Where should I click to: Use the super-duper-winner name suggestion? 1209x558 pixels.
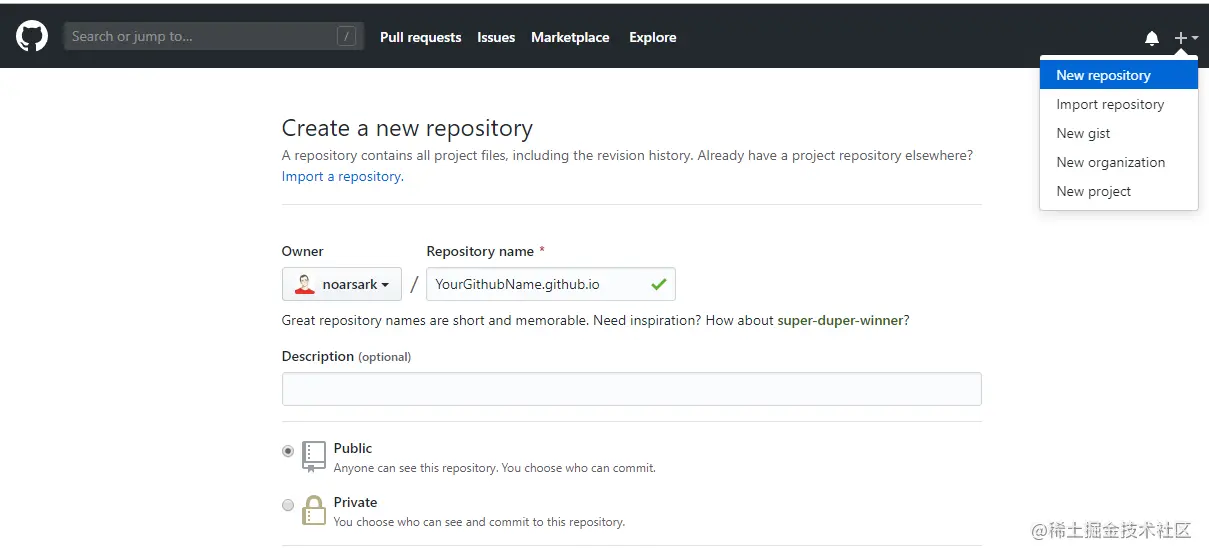(841, 320)
